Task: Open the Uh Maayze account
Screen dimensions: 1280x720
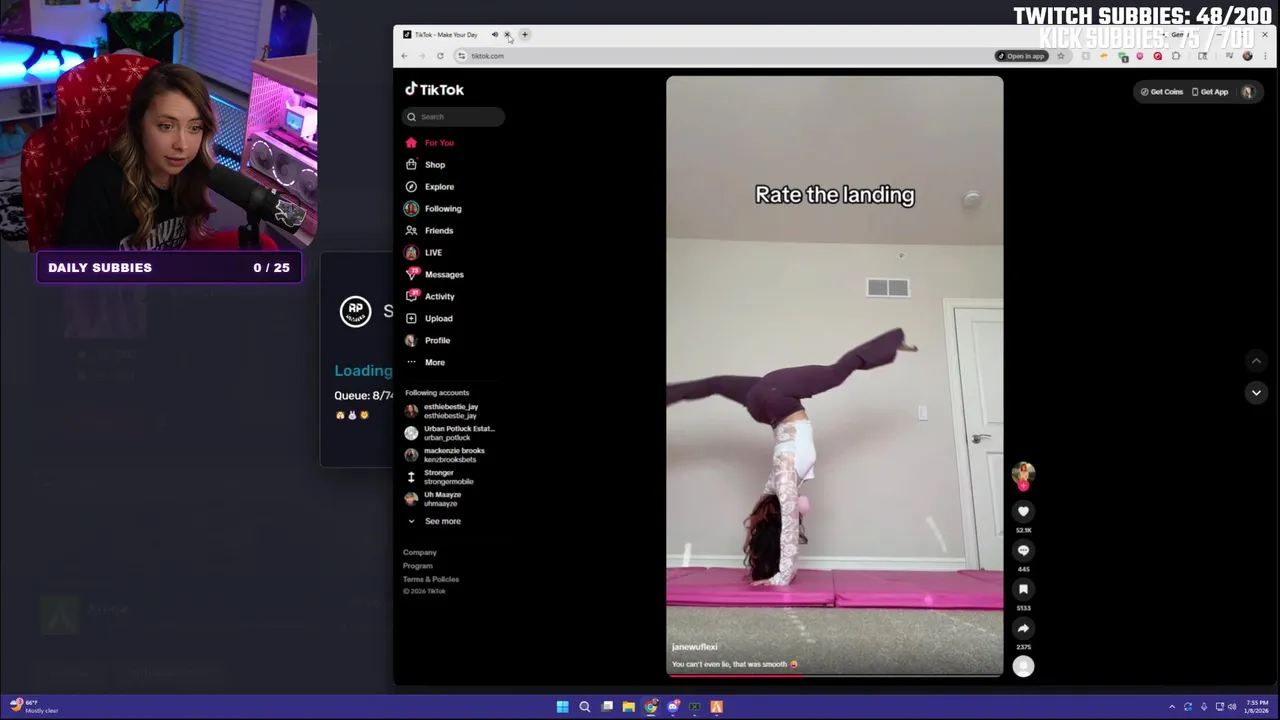Action: pyautogui.click(x=434, y=499)
